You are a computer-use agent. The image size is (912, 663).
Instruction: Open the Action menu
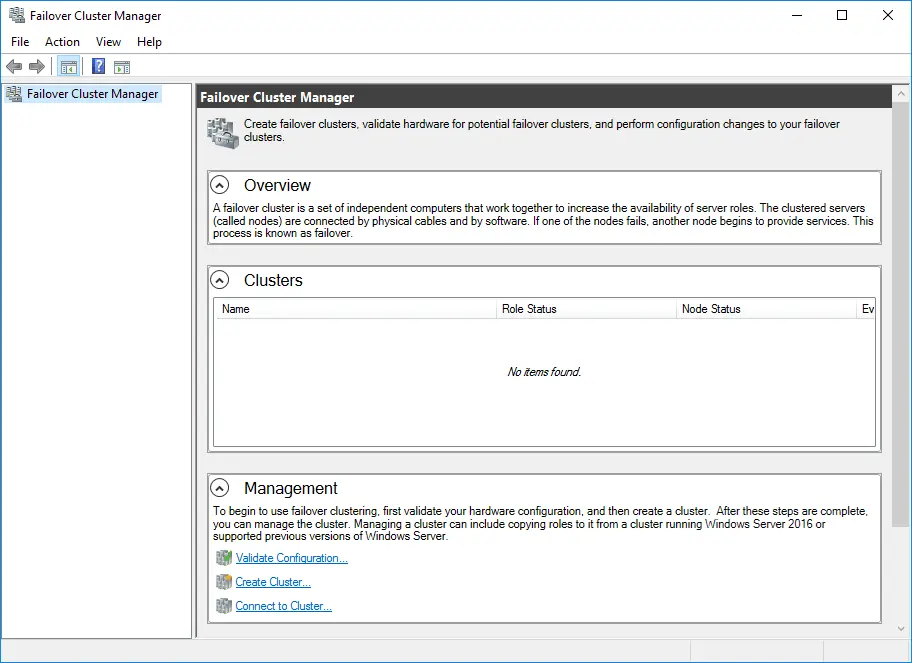tap(62, 42)
